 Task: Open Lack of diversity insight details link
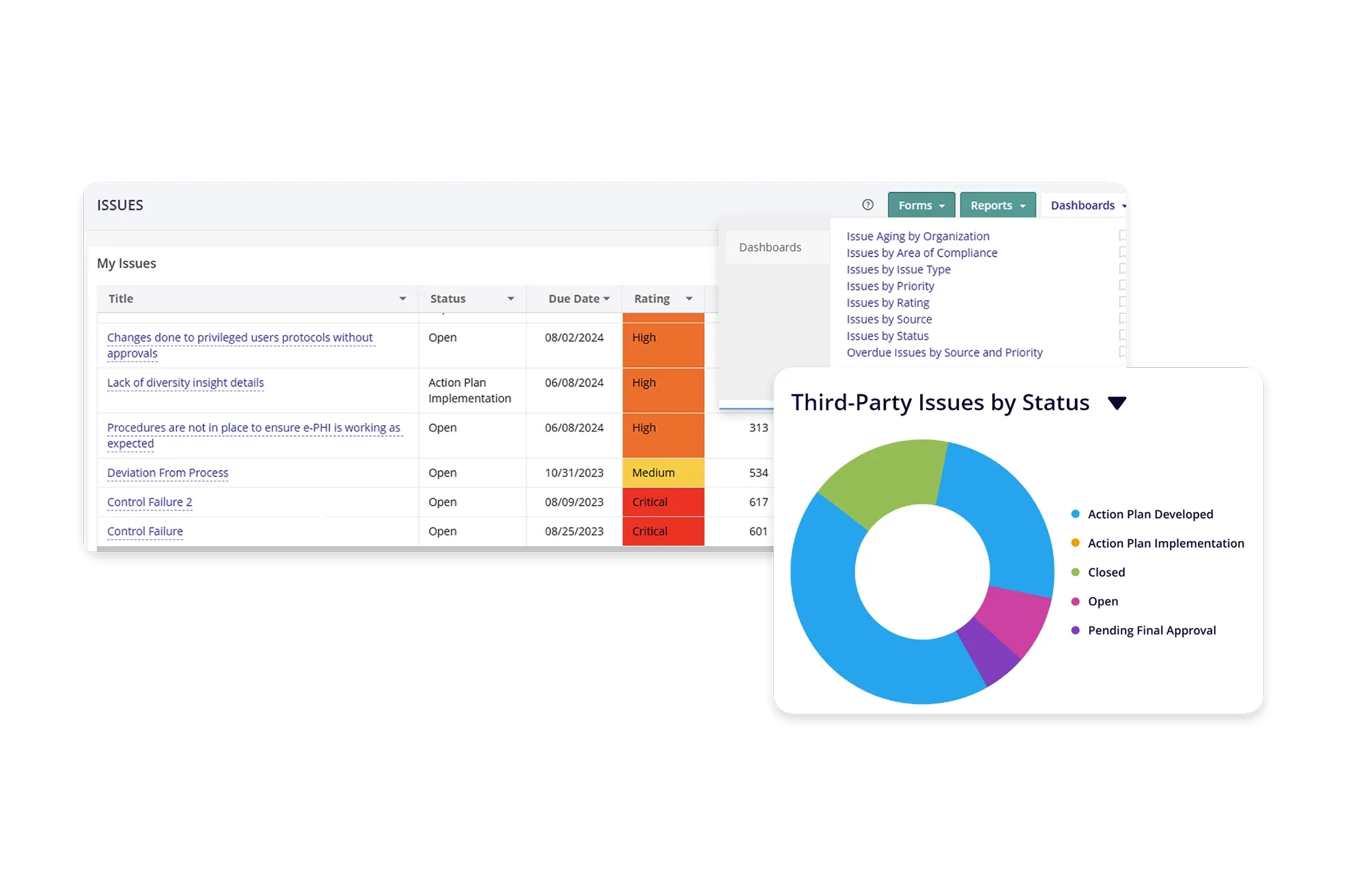[x=185, y=382]
